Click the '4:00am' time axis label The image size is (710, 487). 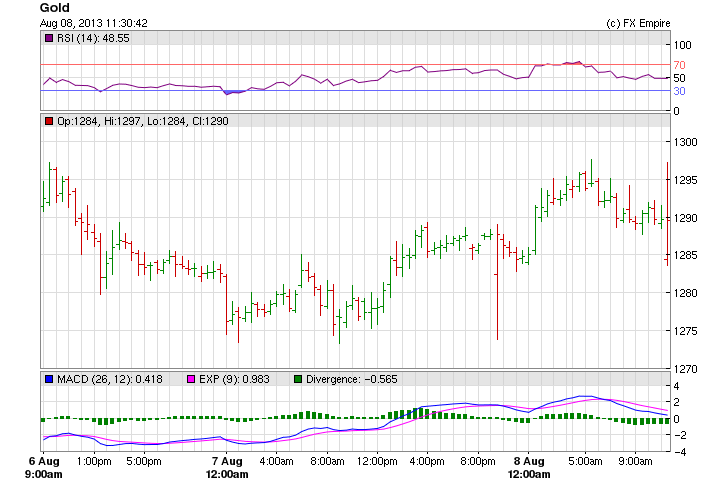[x=276, y=462]
